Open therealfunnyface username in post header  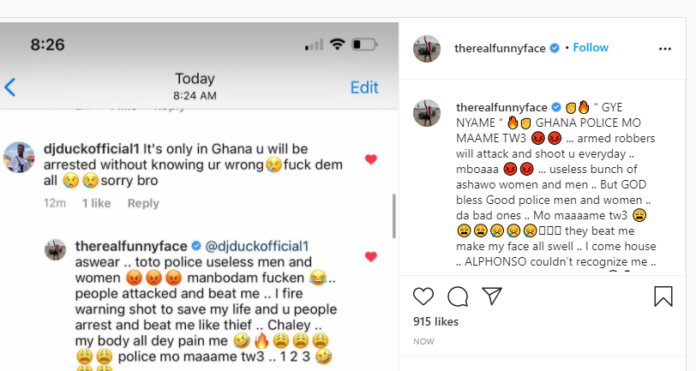[x=500, y=48]
